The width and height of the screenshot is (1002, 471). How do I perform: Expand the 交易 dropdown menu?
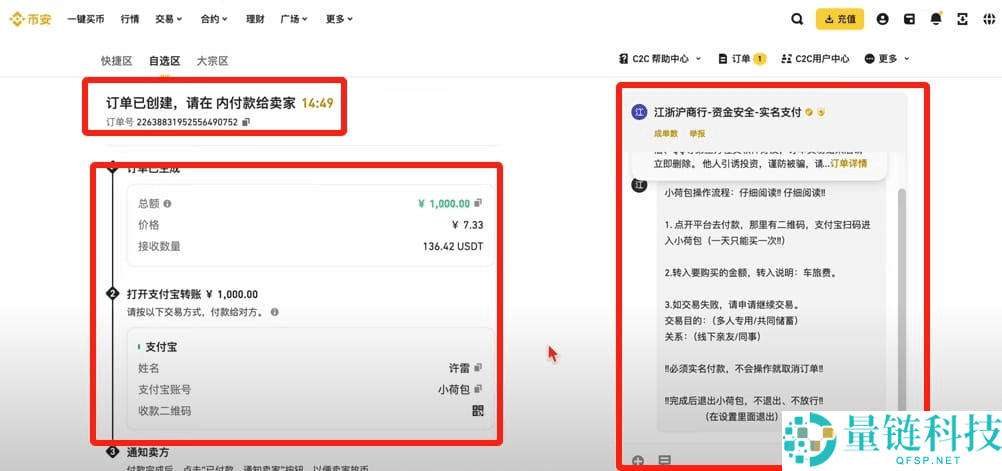(x=169, y=19)
